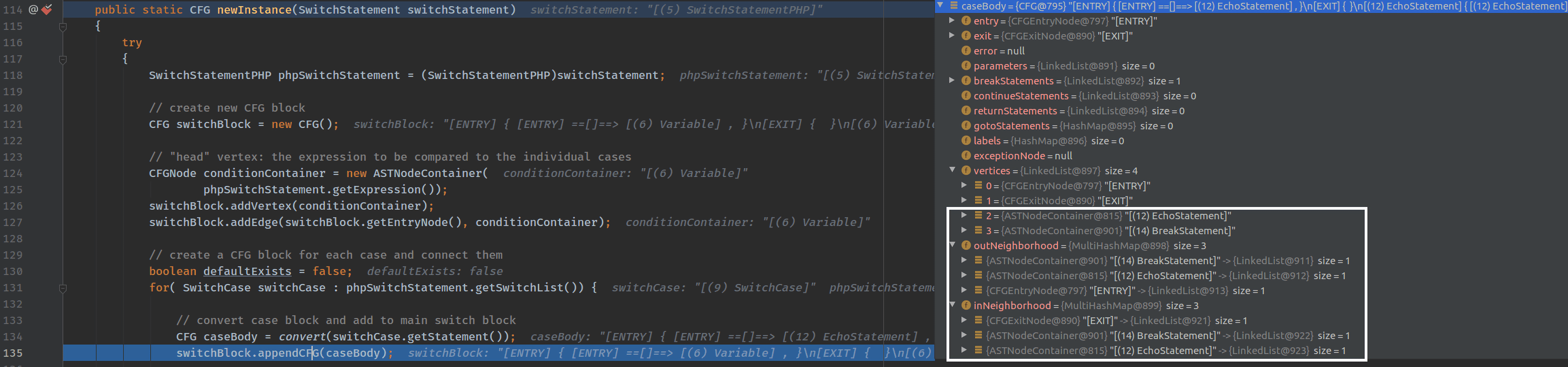Click the list element icon for index 3
The width and height of the screenshot is (1568, 367).
point(978,230)
